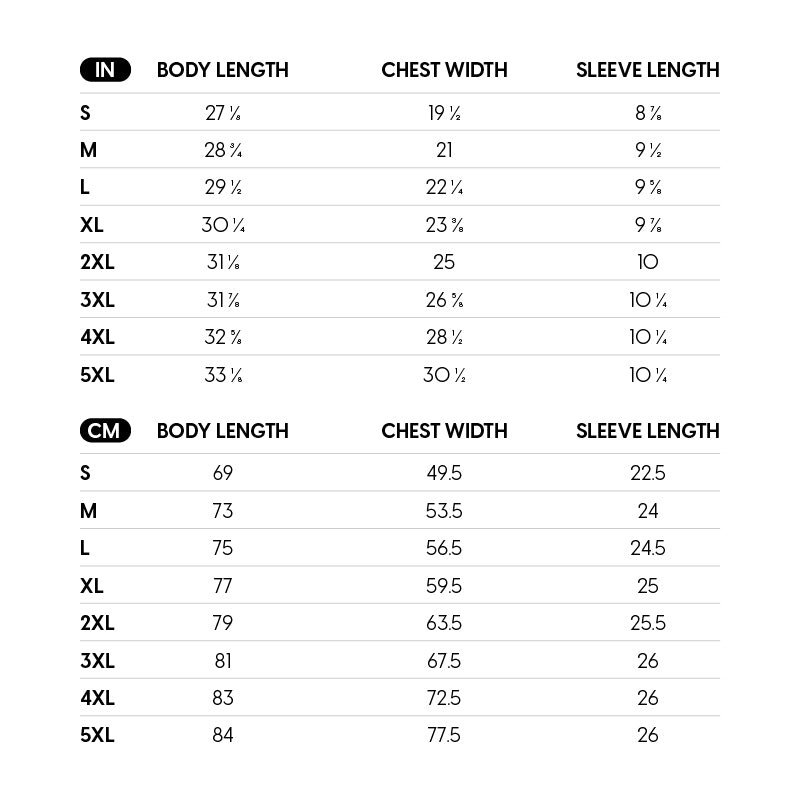
Task: Select BODY LENGTH header in inches table
Action: (223, 70)
